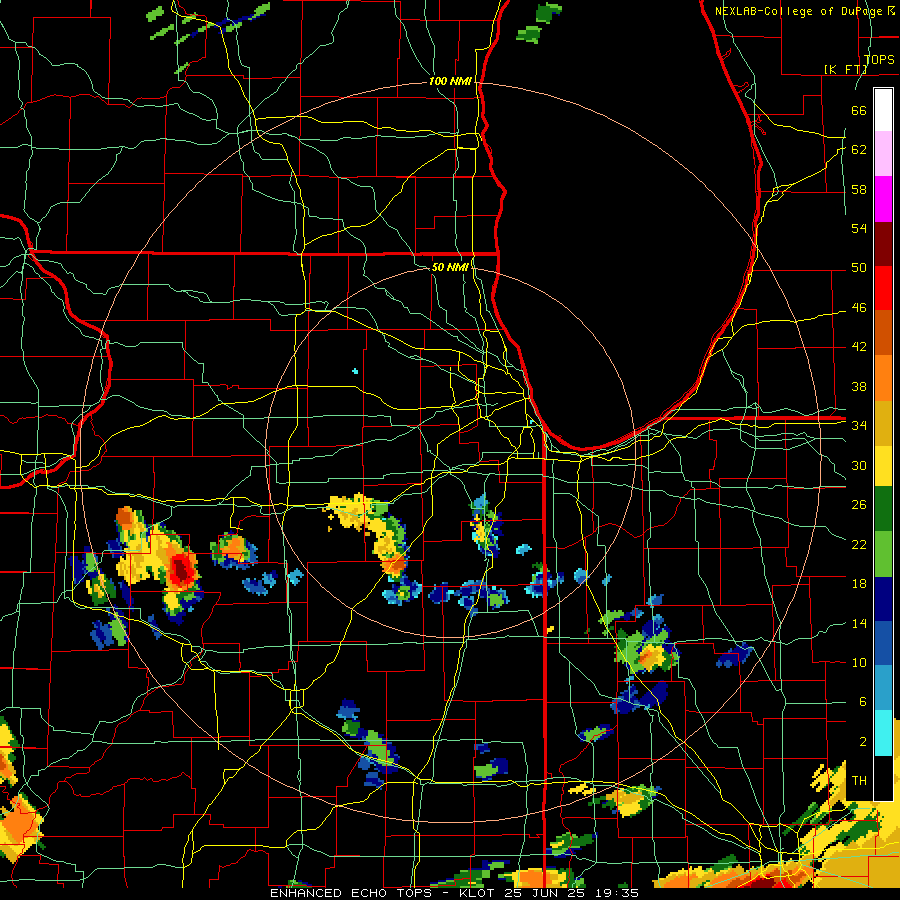
Task: Click the 38 legend value
Action: 859,387
